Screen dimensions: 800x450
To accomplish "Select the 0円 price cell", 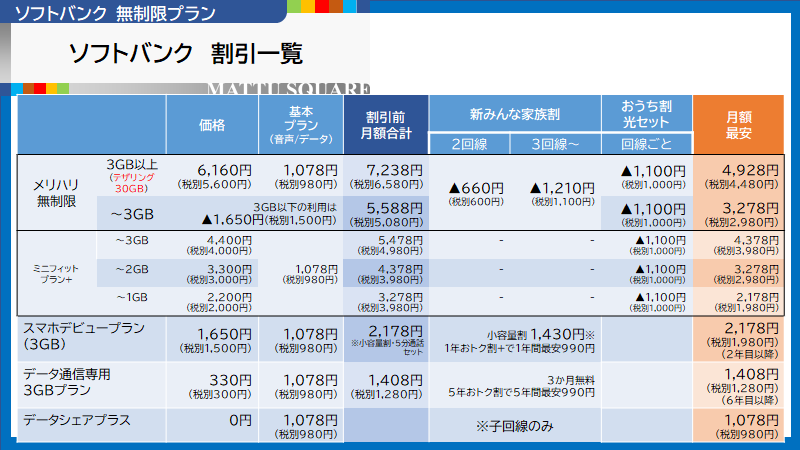I will coord(240,420).
